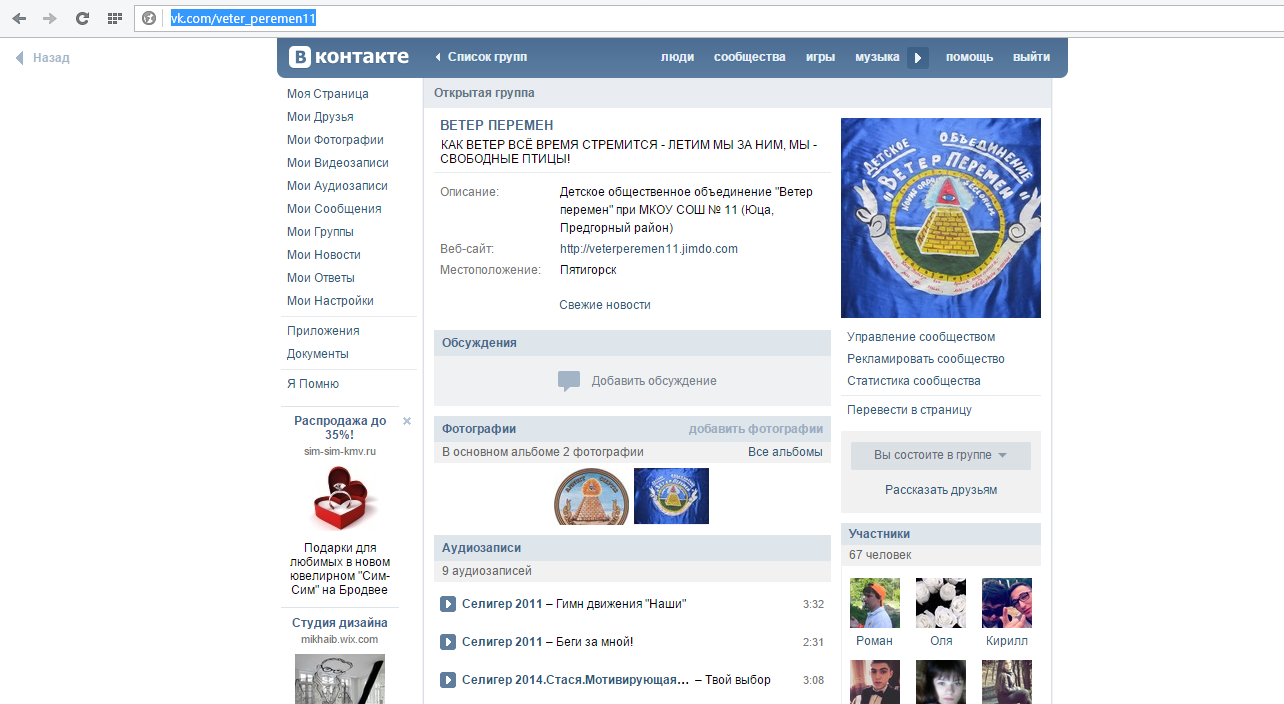
Task: Click 'Добавить обсуждение' link
Action: click(654, 381)
